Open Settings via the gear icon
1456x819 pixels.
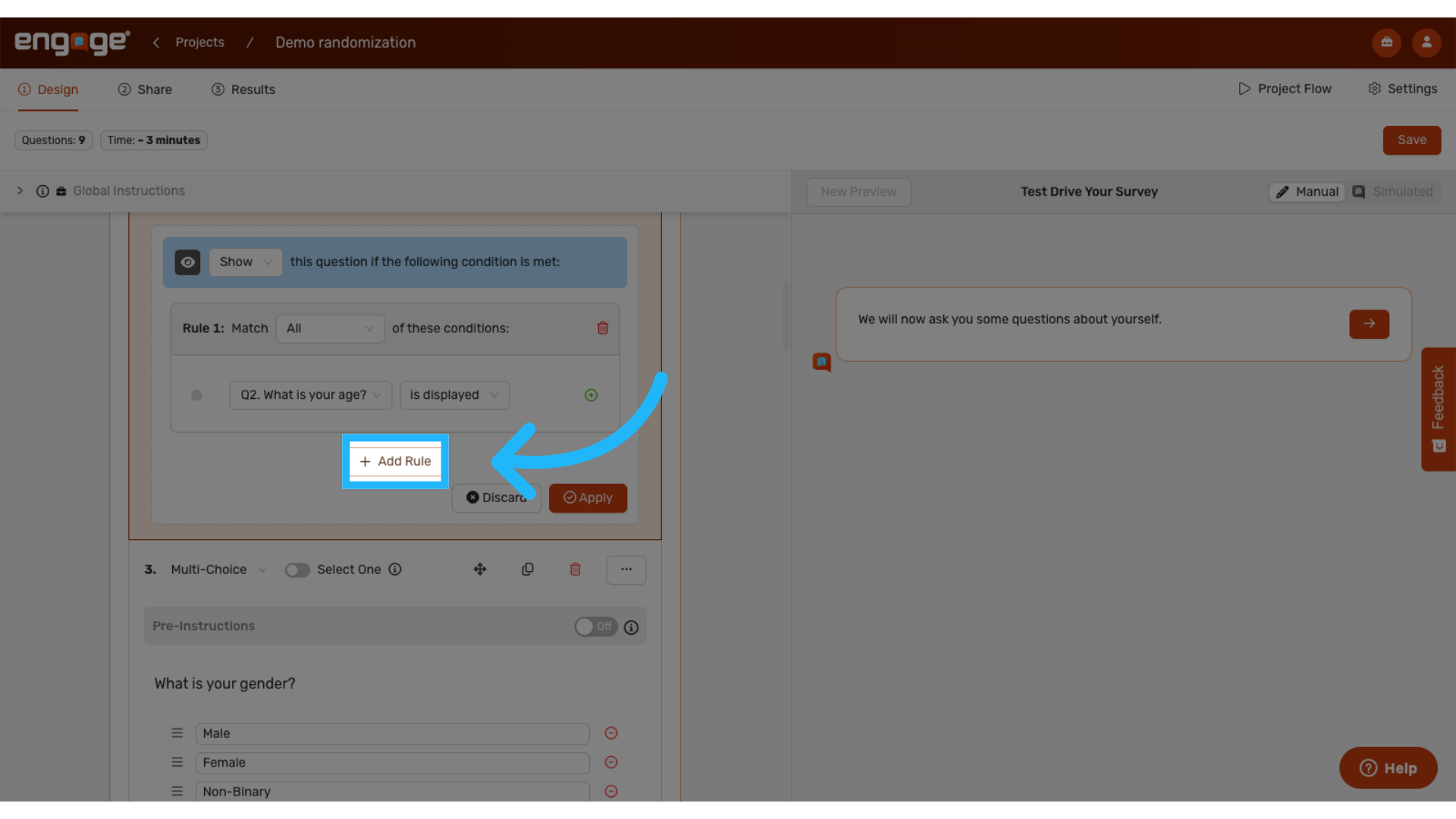coord(1374,89)
